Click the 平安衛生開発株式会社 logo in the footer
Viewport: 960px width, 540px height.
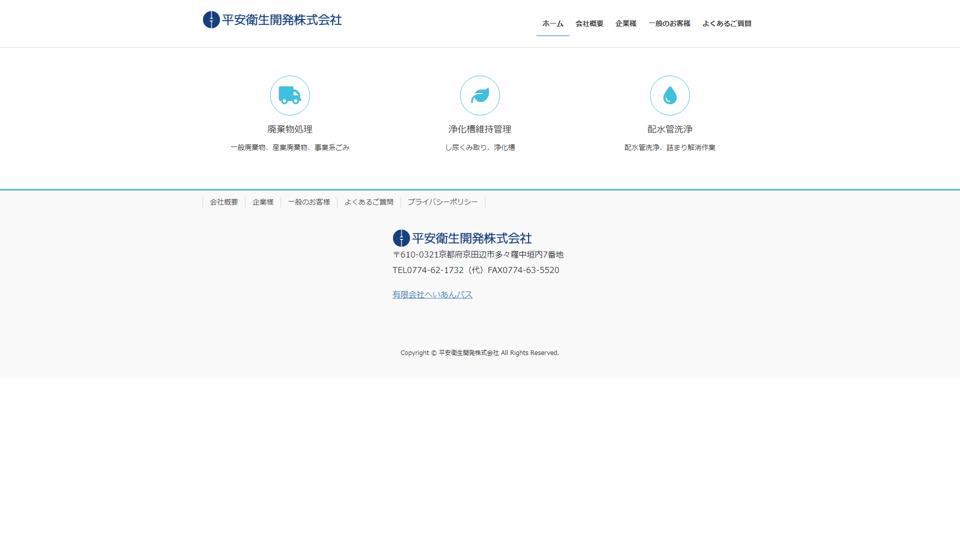[x=462, y=238]
